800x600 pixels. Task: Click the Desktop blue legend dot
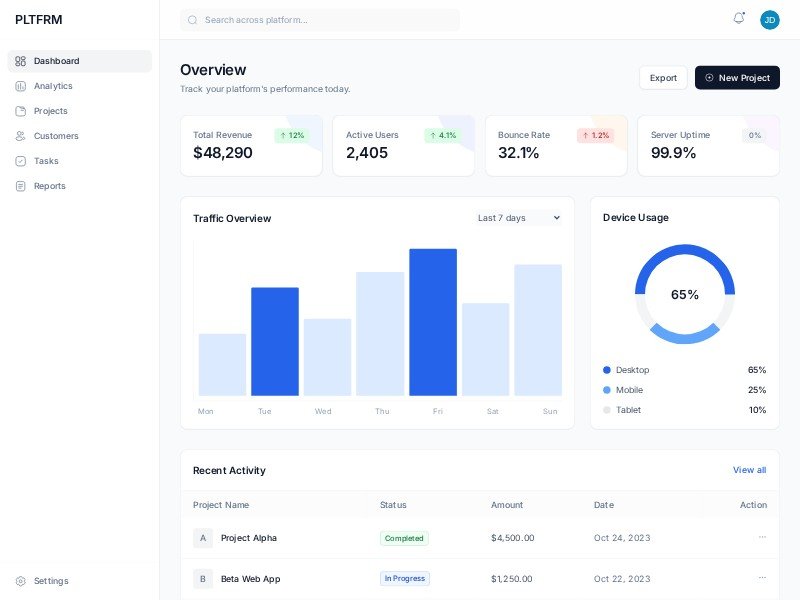pyautogui.click(x=607, y=370)
